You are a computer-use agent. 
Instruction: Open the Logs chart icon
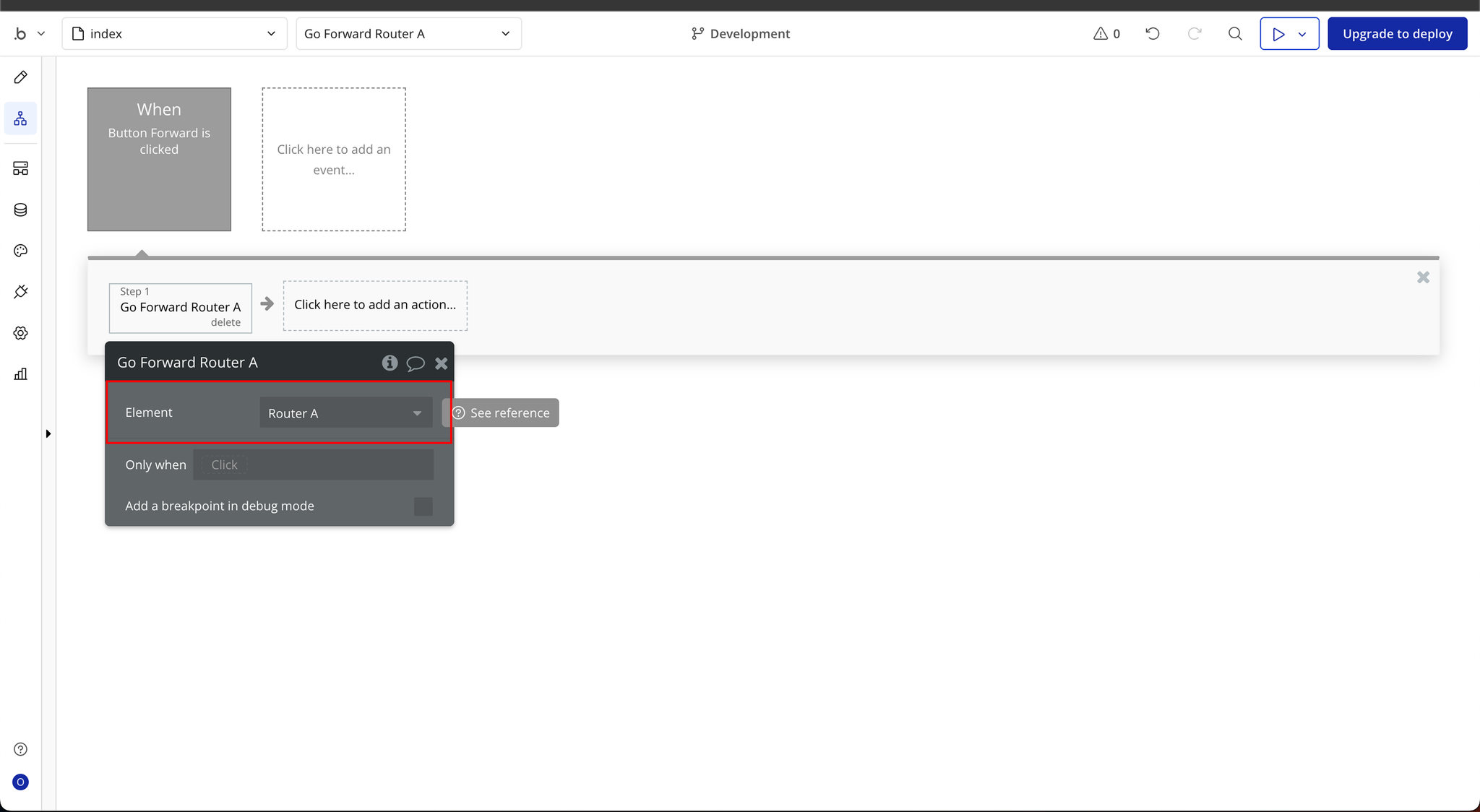20,374
